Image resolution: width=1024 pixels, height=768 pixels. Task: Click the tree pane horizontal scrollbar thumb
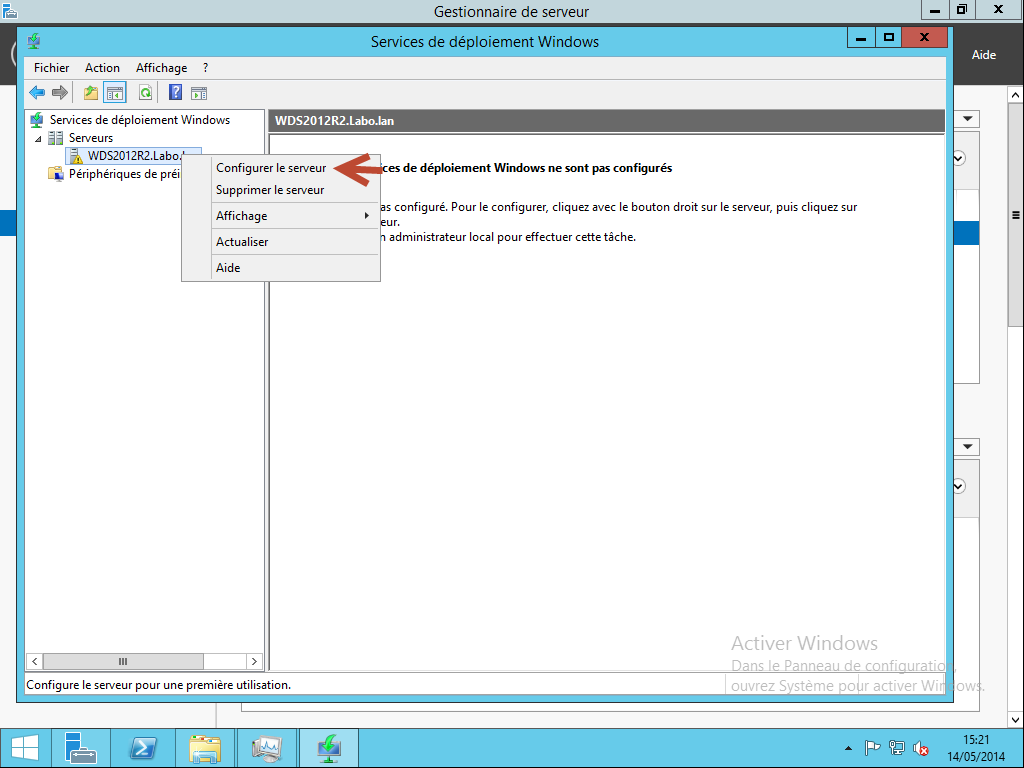coord(123,662)
